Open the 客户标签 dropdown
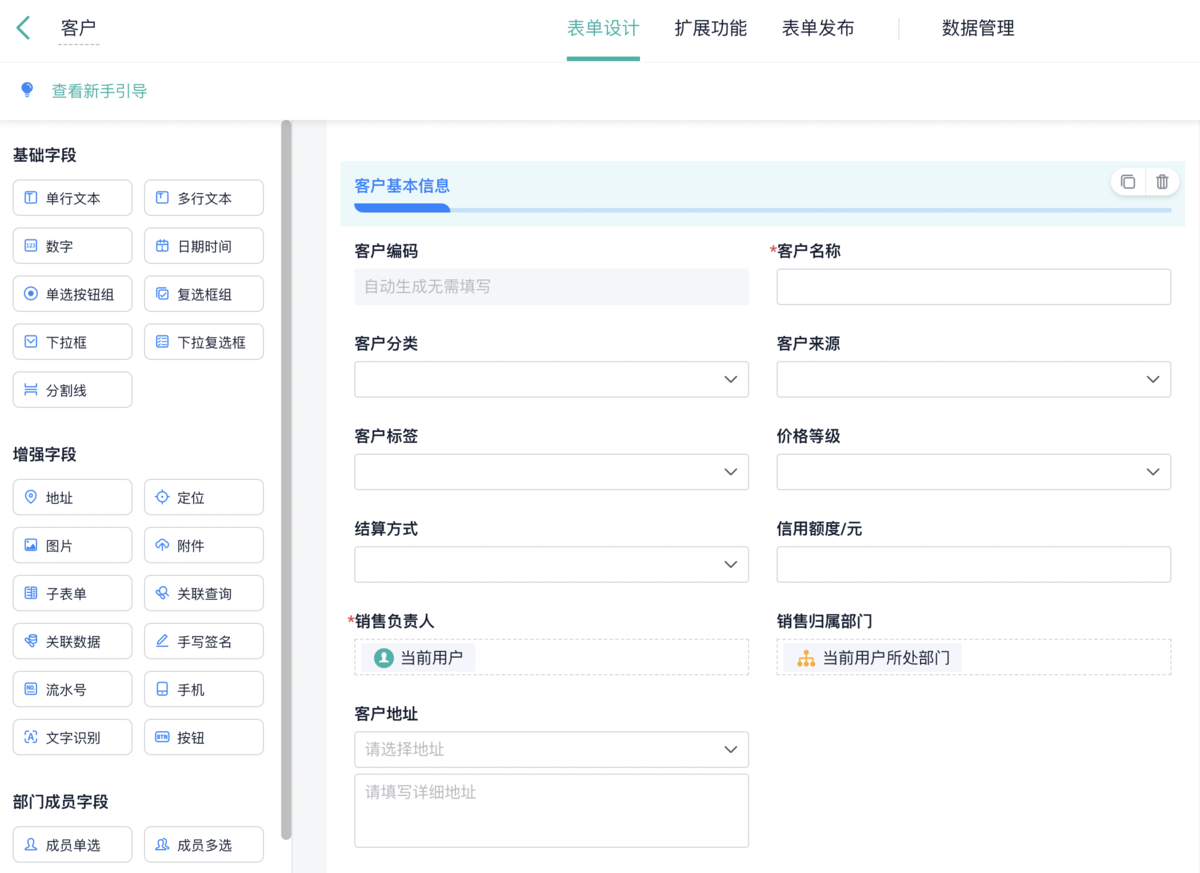 point(551,472)
